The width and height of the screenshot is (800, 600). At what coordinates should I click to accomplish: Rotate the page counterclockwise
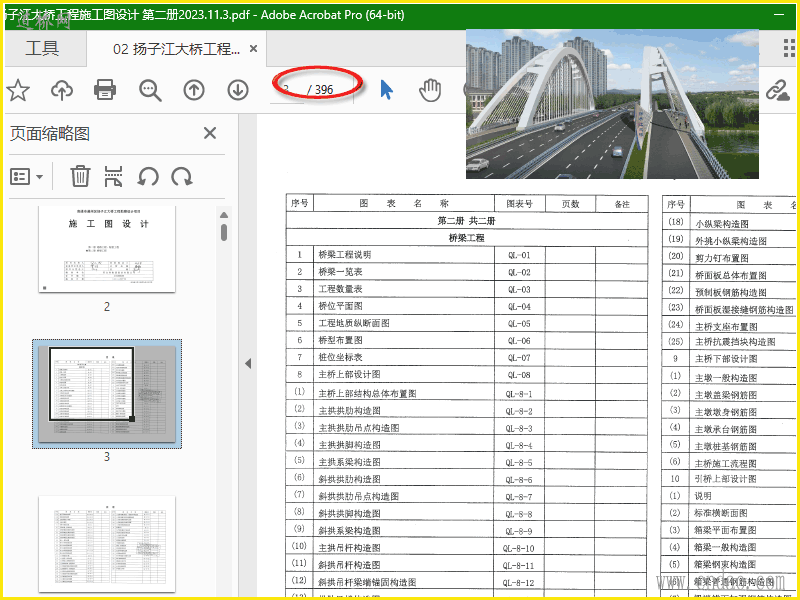pyautogui.click(x=148, y=177)
